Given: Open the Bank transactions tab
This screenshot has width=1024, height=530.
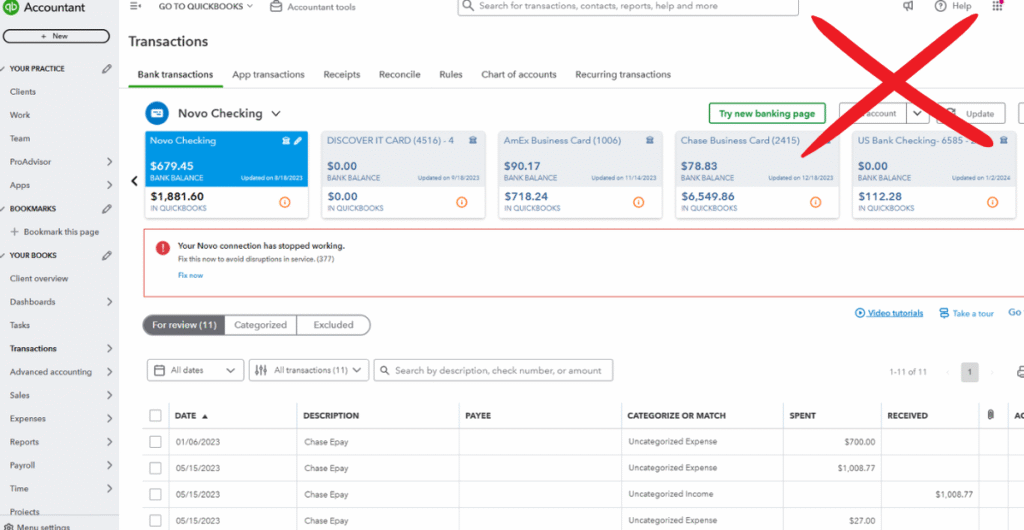Looking at the screenshot, I should coord(175,74).
